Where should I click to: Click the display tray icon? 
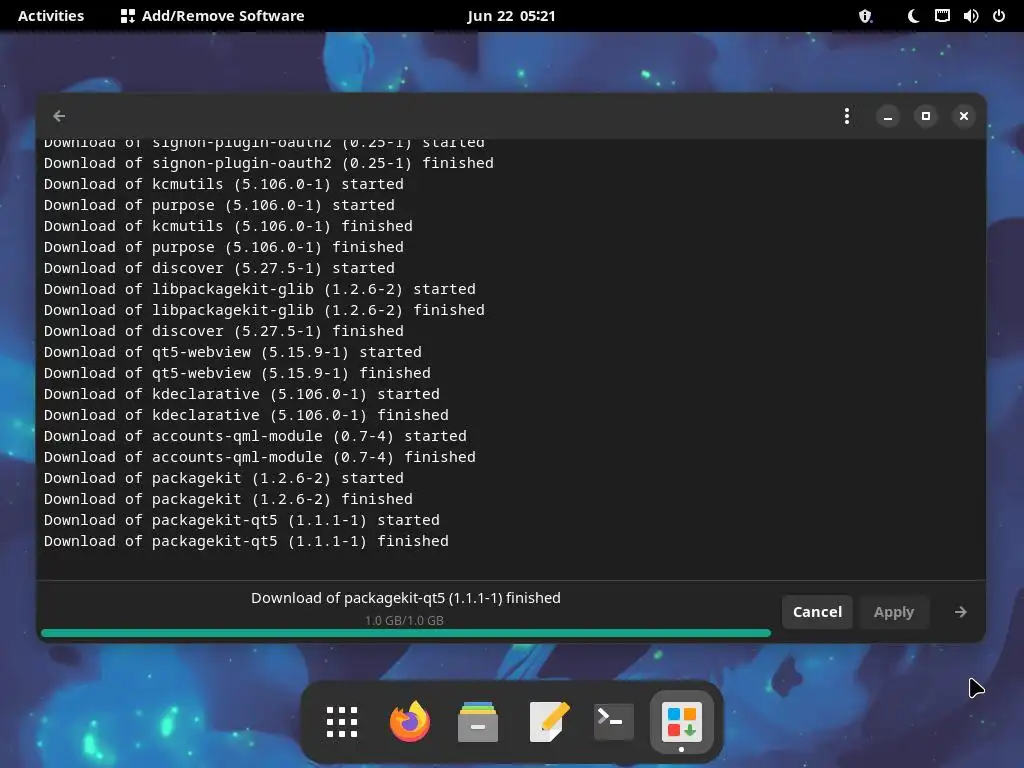point(942,16)
